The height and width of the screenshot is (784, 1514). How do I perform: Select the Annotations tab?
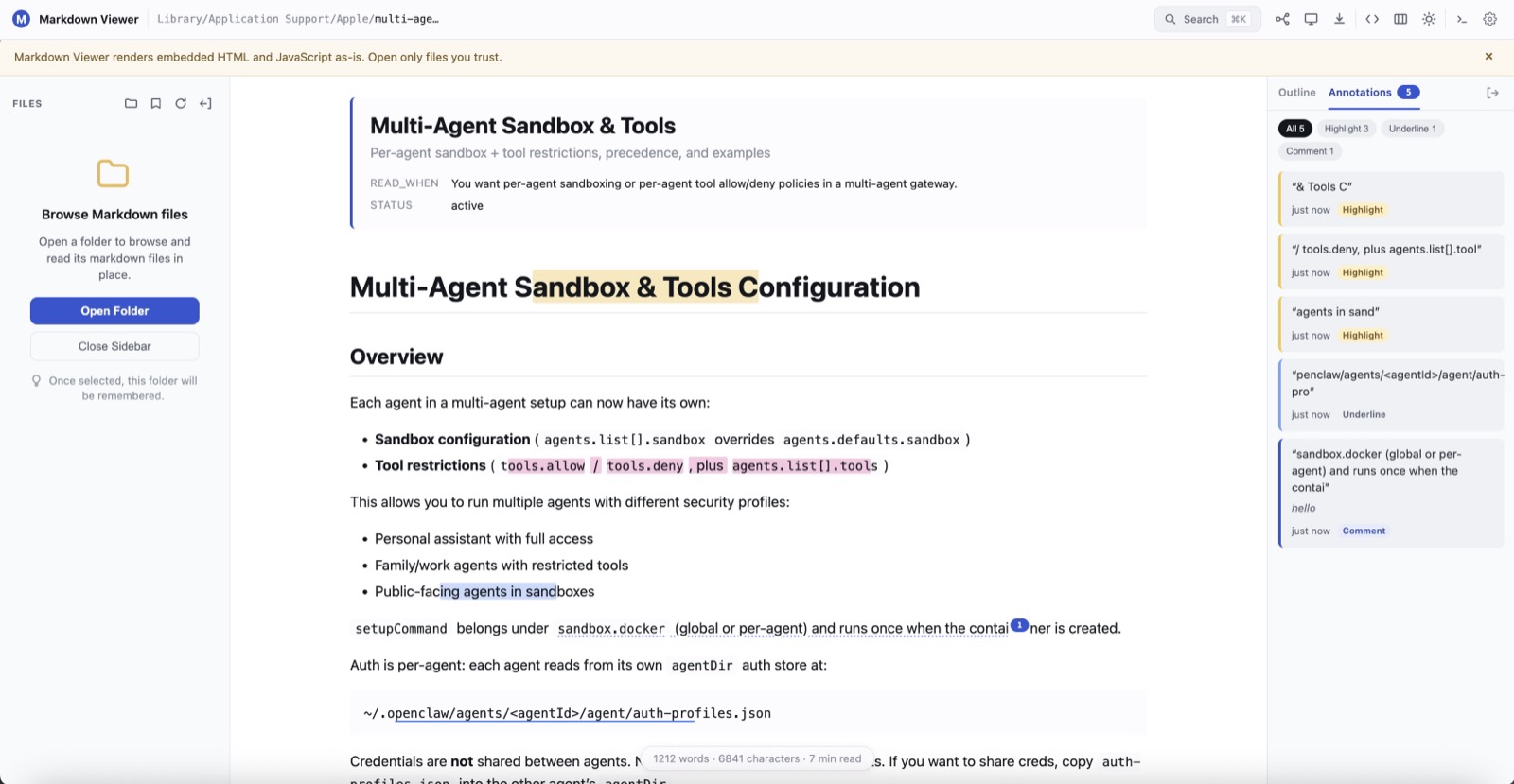1374,93
